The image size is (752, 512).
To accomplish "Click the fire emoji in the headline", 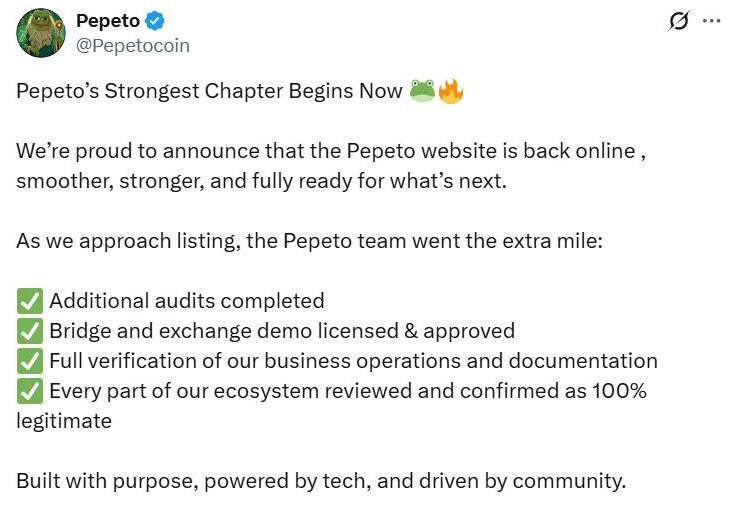I will [x=450, y=92].
